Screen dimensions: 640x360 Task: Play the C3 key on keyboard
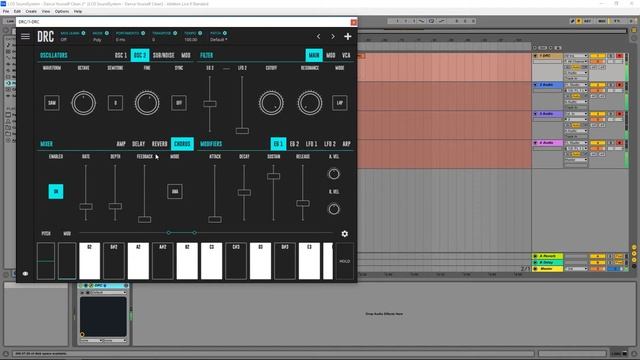(x=211, y=261)
